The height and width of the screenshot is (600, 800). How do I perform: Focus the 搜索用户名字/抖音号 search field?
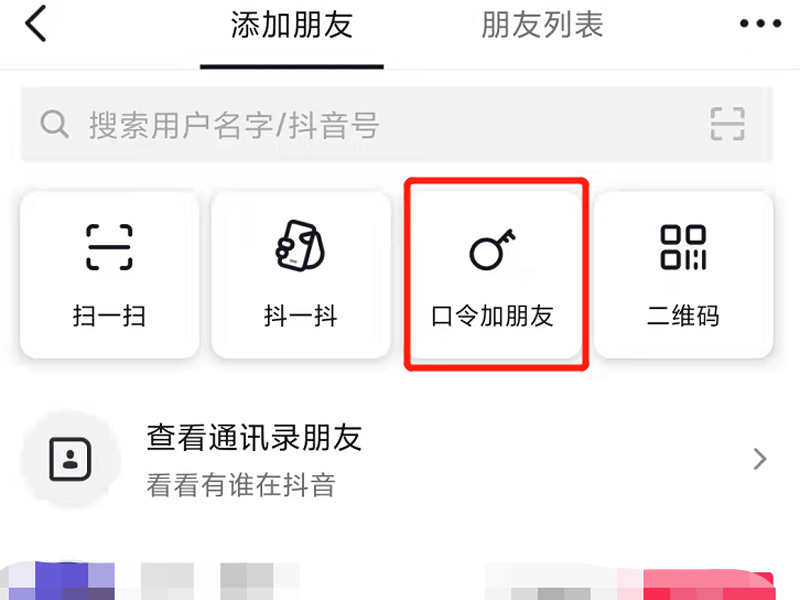coord(396,124)
